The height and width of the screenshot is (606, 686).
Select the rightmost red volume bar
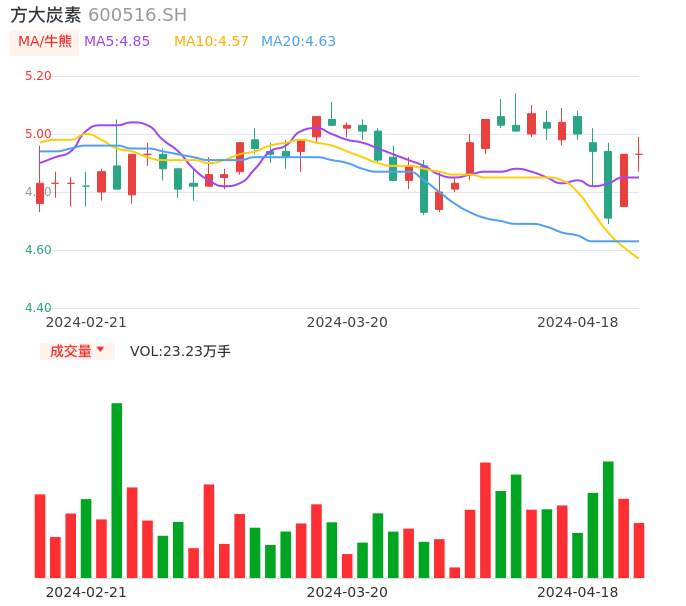pyautogui.click(x=639, y=550)
